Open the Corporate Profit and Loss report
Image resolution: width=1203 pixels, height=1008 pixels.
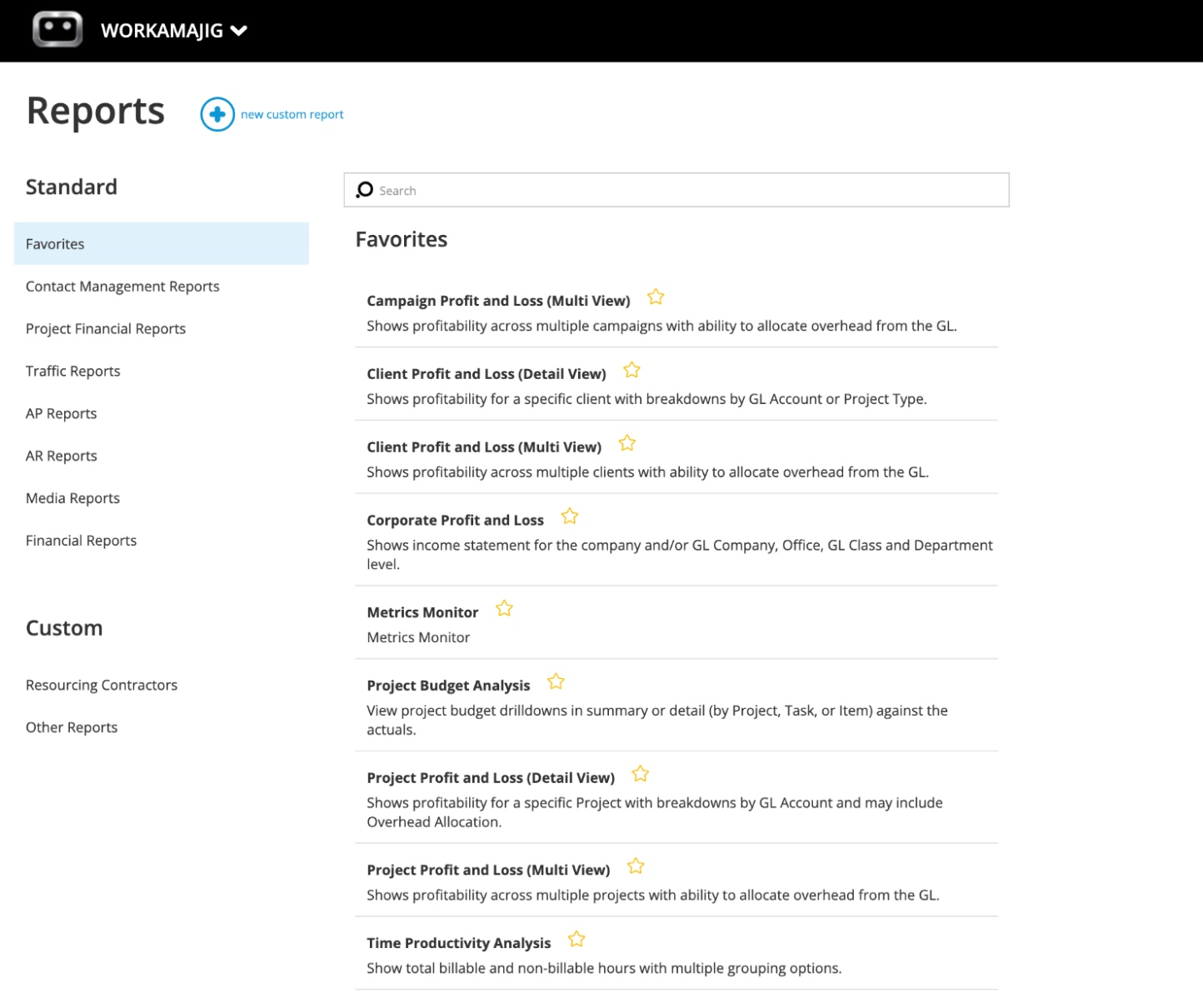[x=455, y=519]
